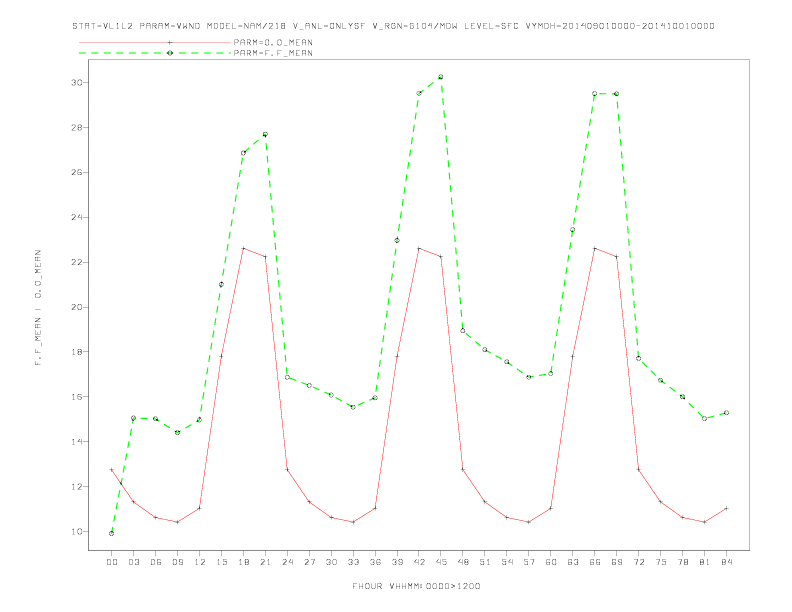Screen dimensions: 792x612
Task: Select the green data point at hour 66
Action: coord(595,93)
